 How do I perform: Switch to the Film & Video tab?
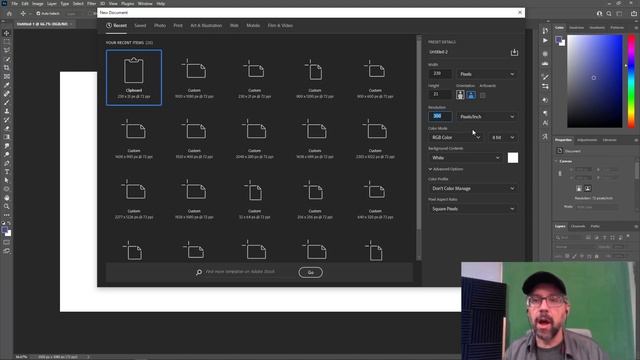tap(280, 26)
